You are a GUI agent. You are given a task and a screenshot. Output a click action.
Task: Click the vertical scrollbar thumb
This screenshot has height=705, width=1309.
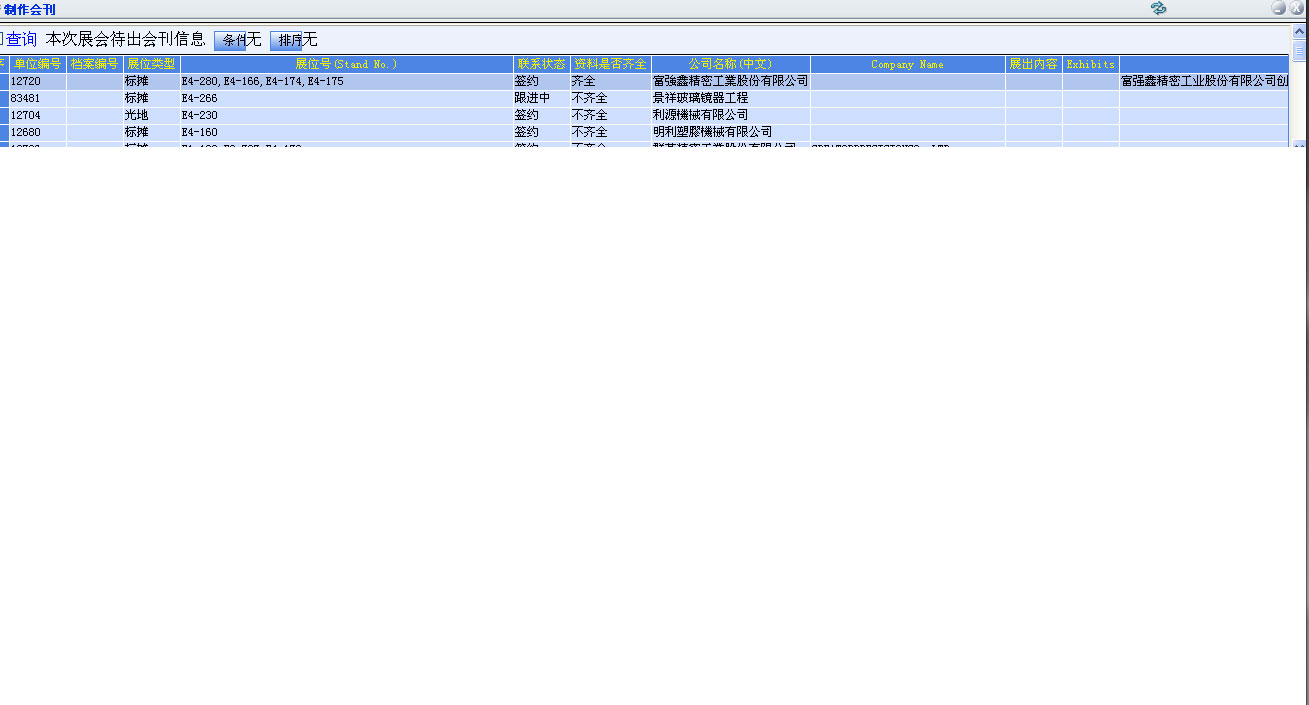click(1300, 50)
